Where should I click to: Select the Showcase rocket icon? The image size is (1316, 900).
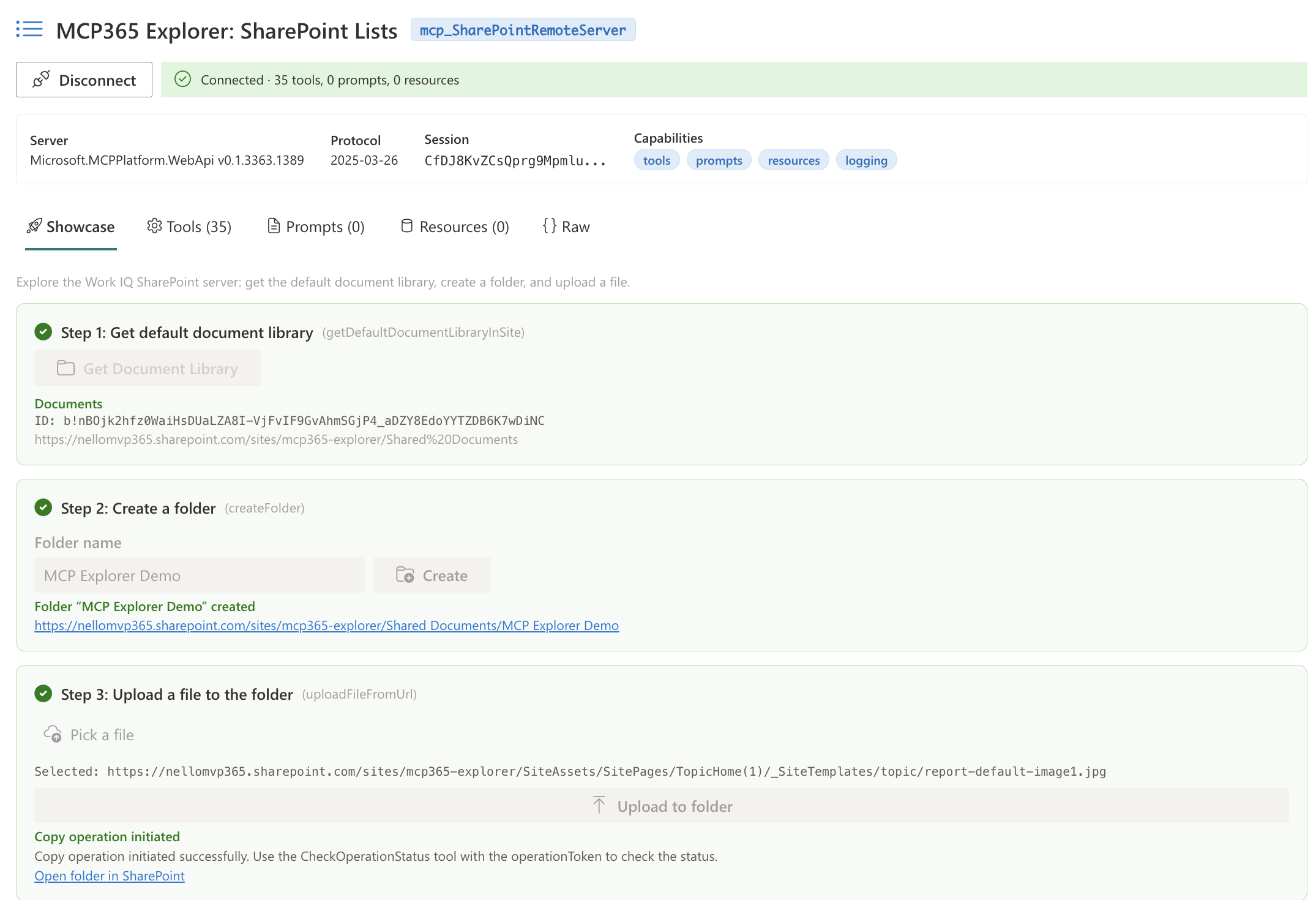[34, 226]
